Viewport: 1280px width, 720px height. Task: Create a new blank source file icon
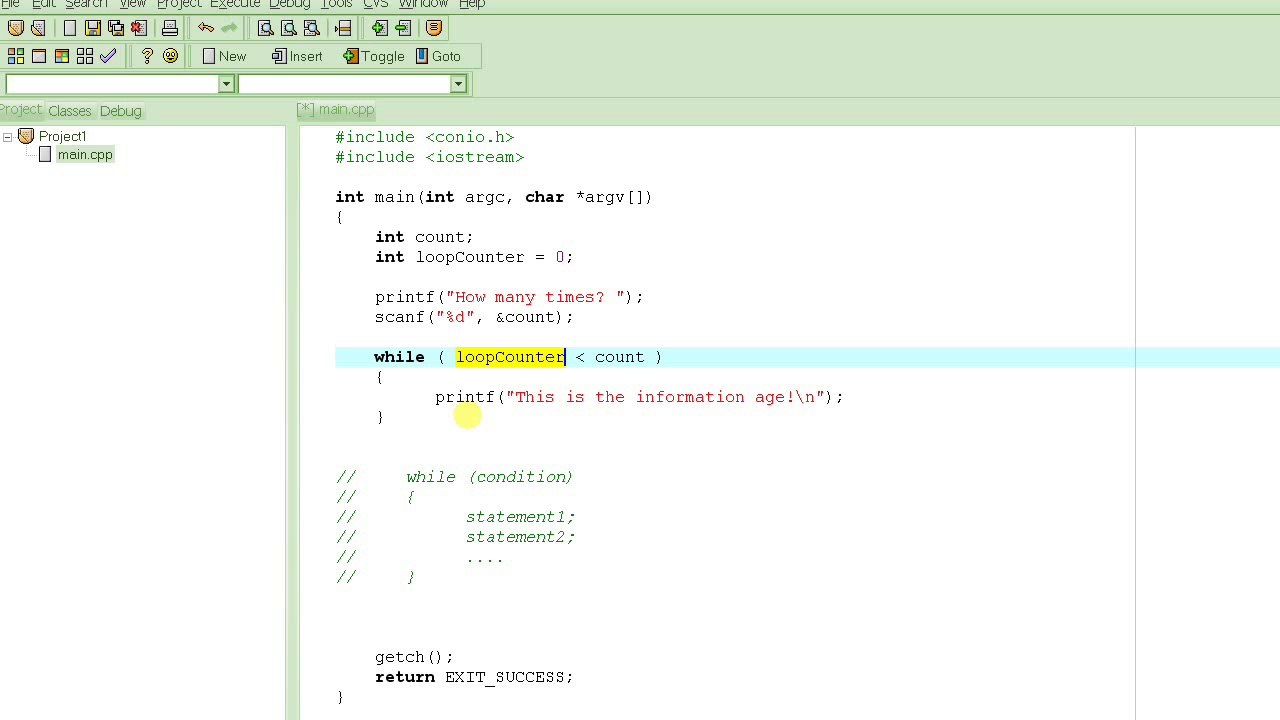[x=70, y=28]
